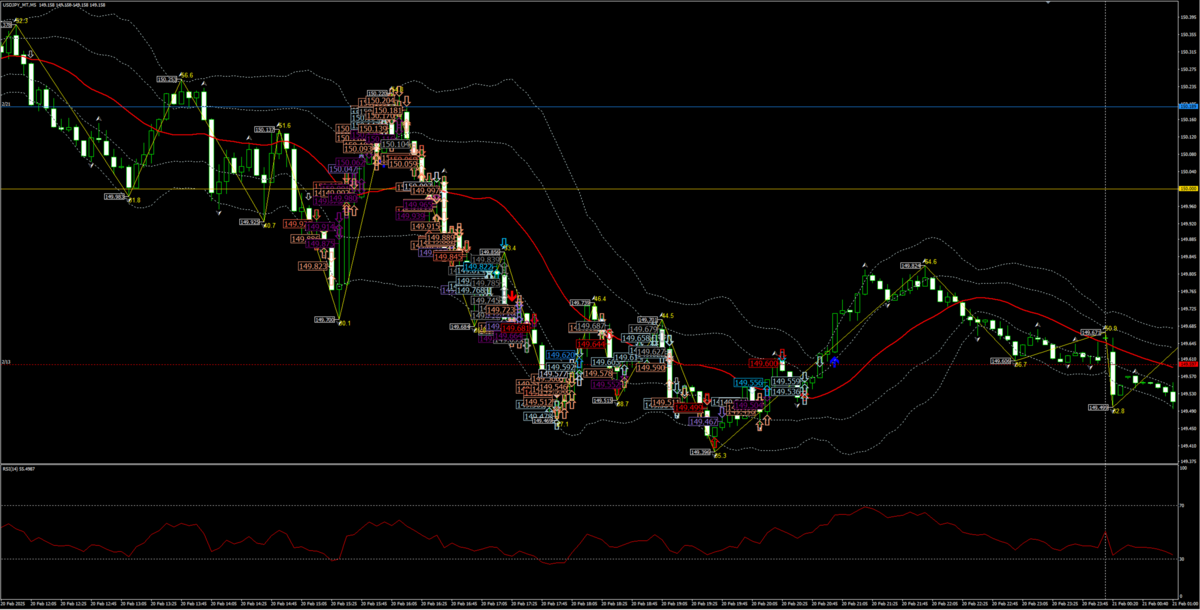Click the zigzag value 40.1
This screenshot has height=610, width=1200.
(x=344, y=322)
